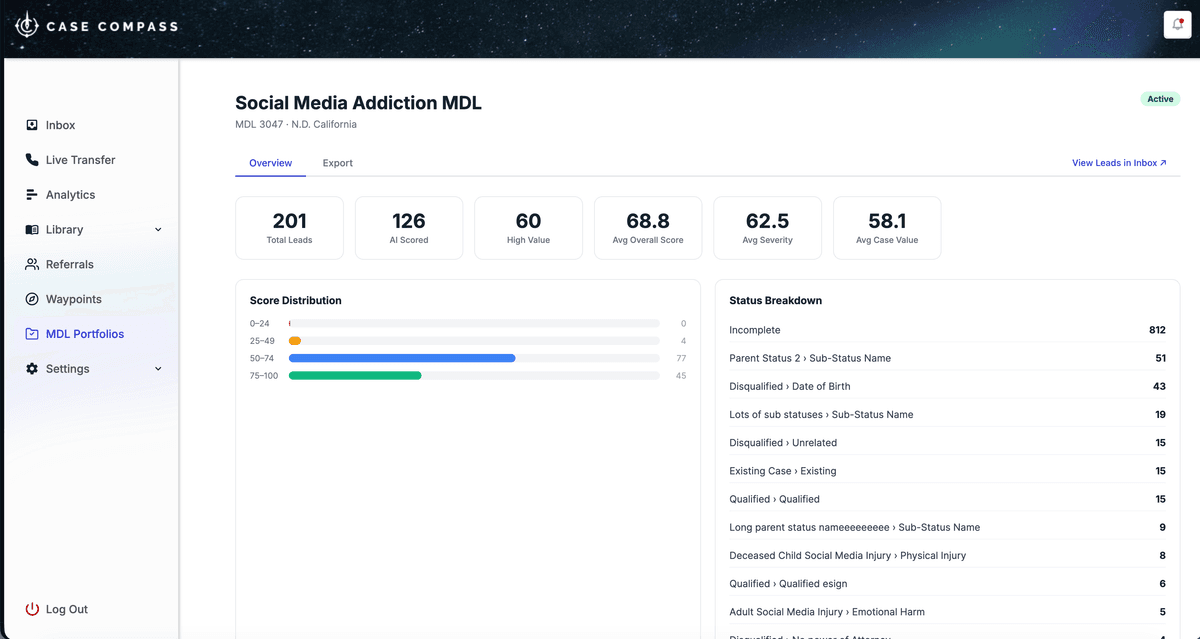Click the Active status badge

click(1160, 99)
